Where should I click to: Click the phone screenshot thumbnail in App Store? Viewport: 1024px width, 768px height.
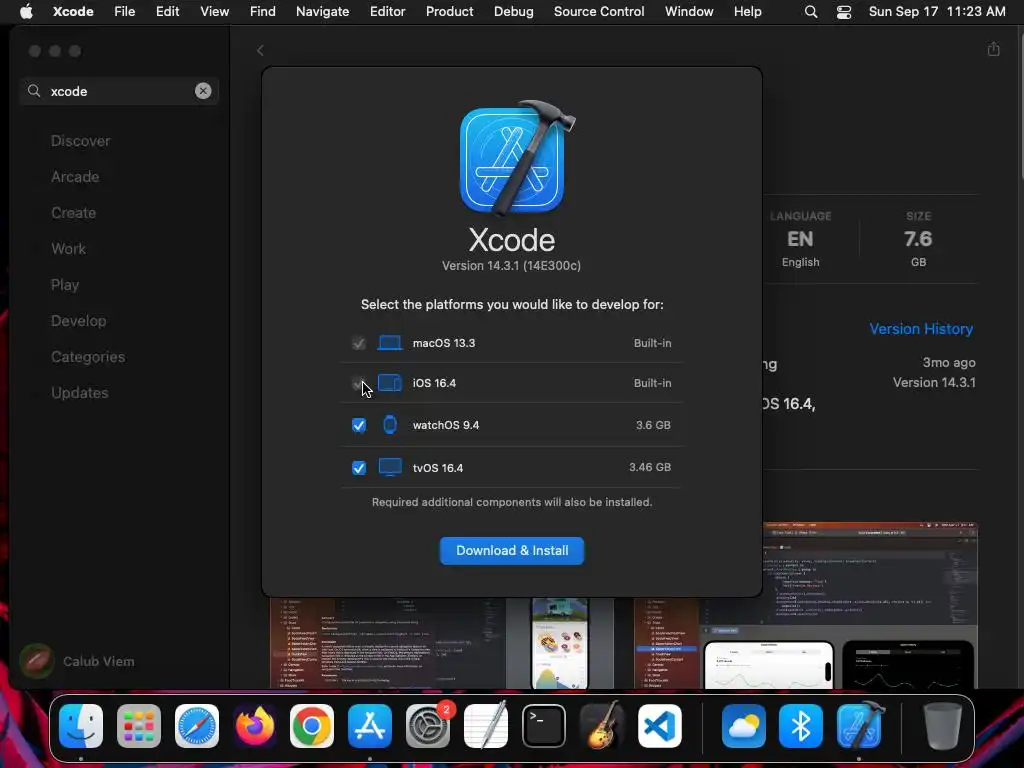point(560,643)
